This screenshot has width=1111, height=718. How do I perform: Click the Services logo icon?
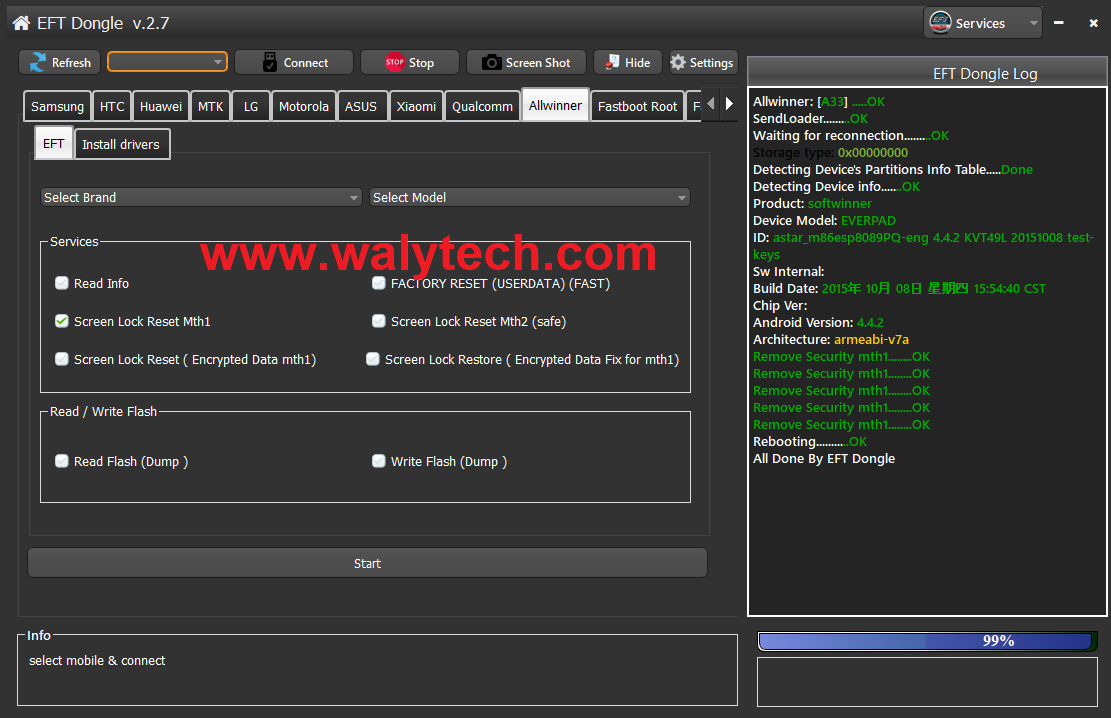pos(940,23)
